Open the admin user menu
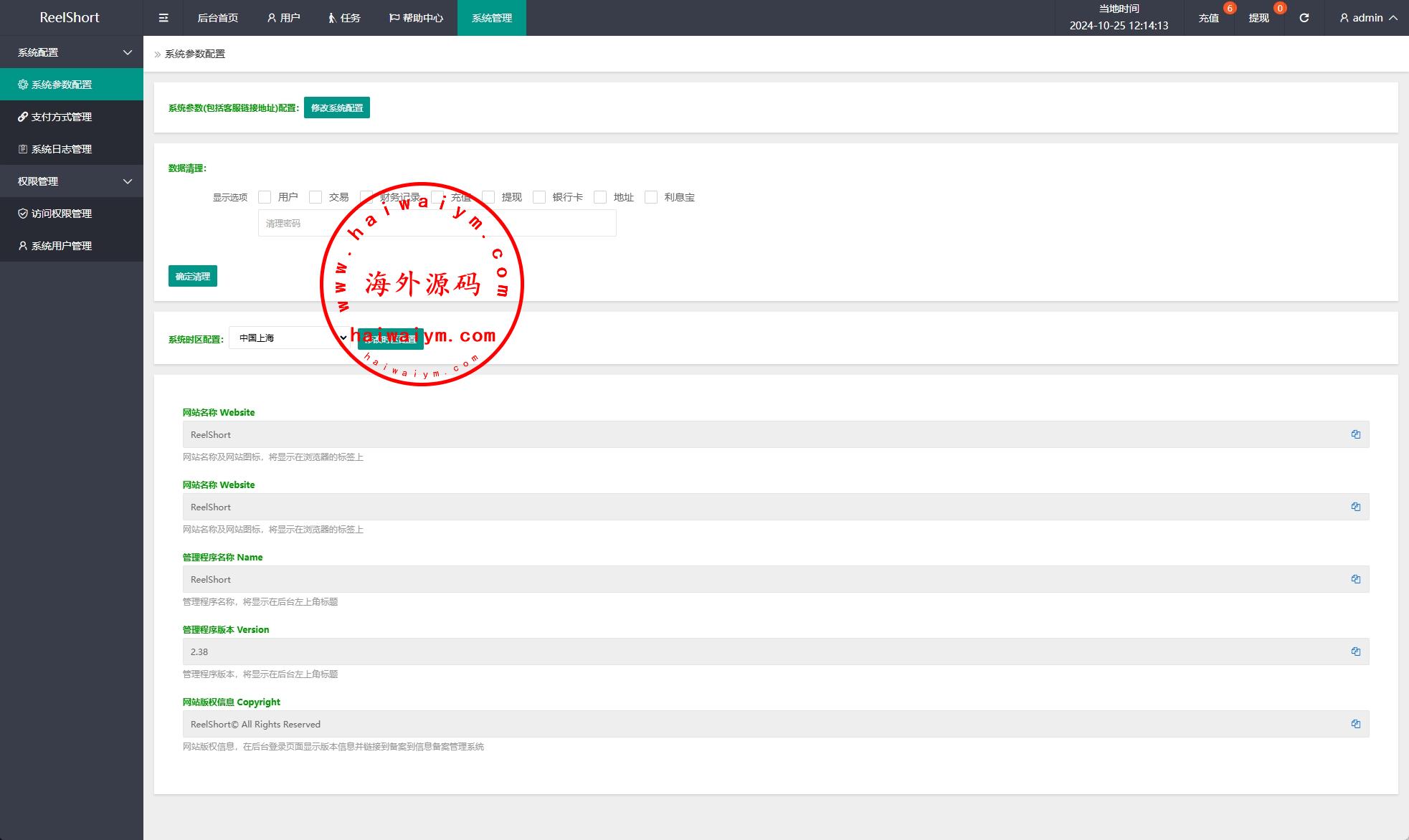 click(1368, 18)
